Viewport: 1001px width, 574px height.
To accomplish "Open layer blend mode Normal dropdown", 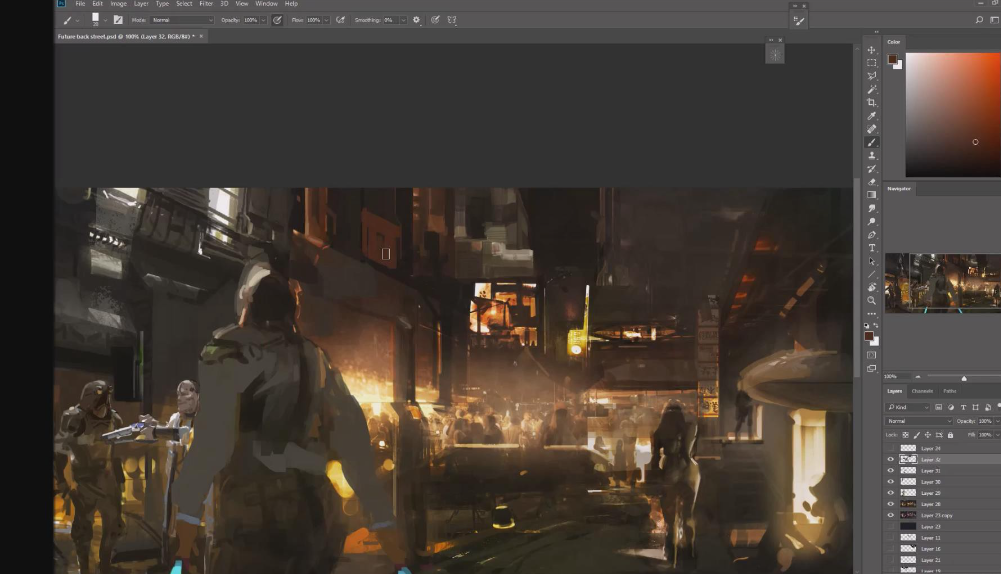I will (x=919, y=421).
